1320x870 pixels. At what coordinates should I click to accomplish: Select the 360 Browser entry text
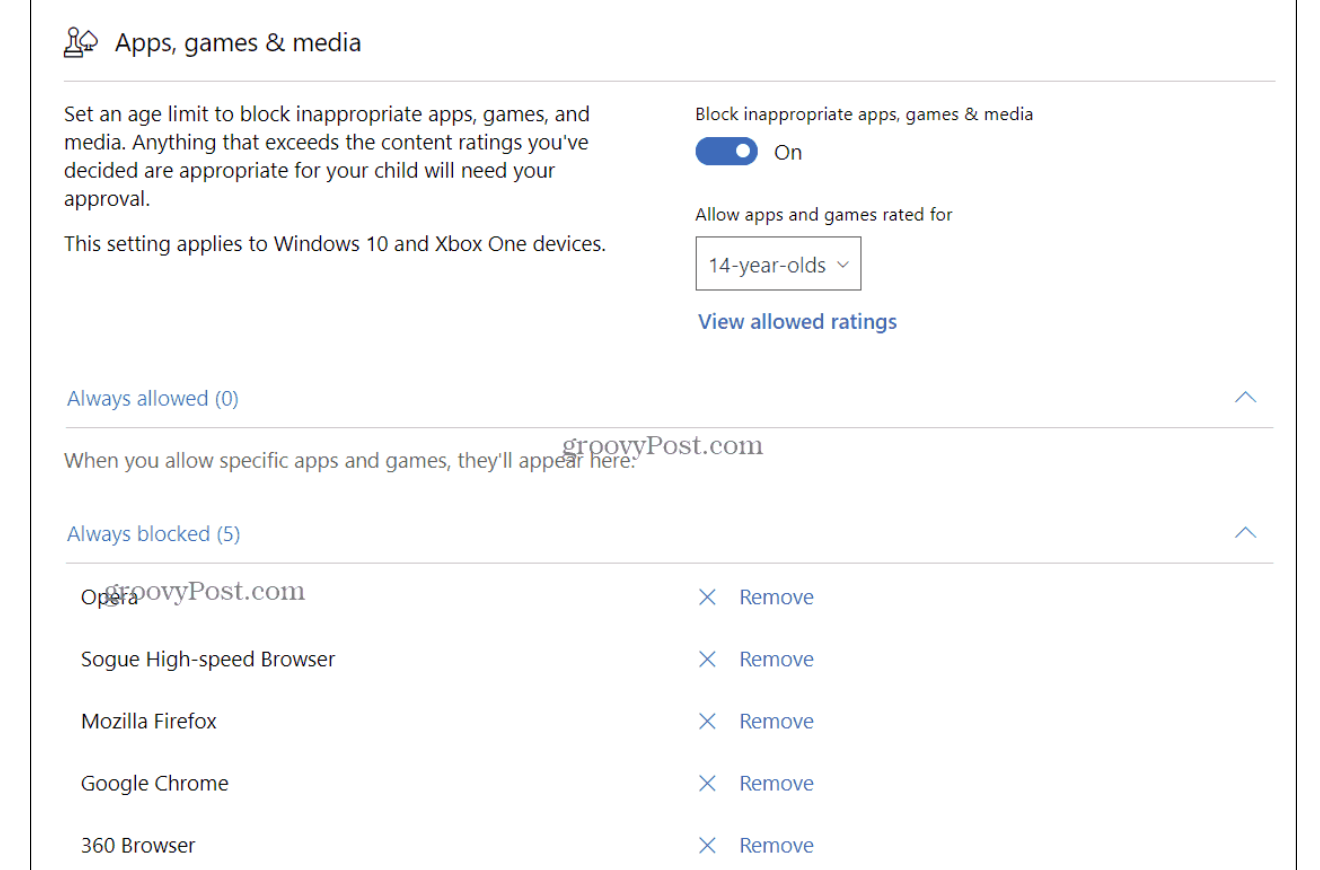(x=138, y=845)
